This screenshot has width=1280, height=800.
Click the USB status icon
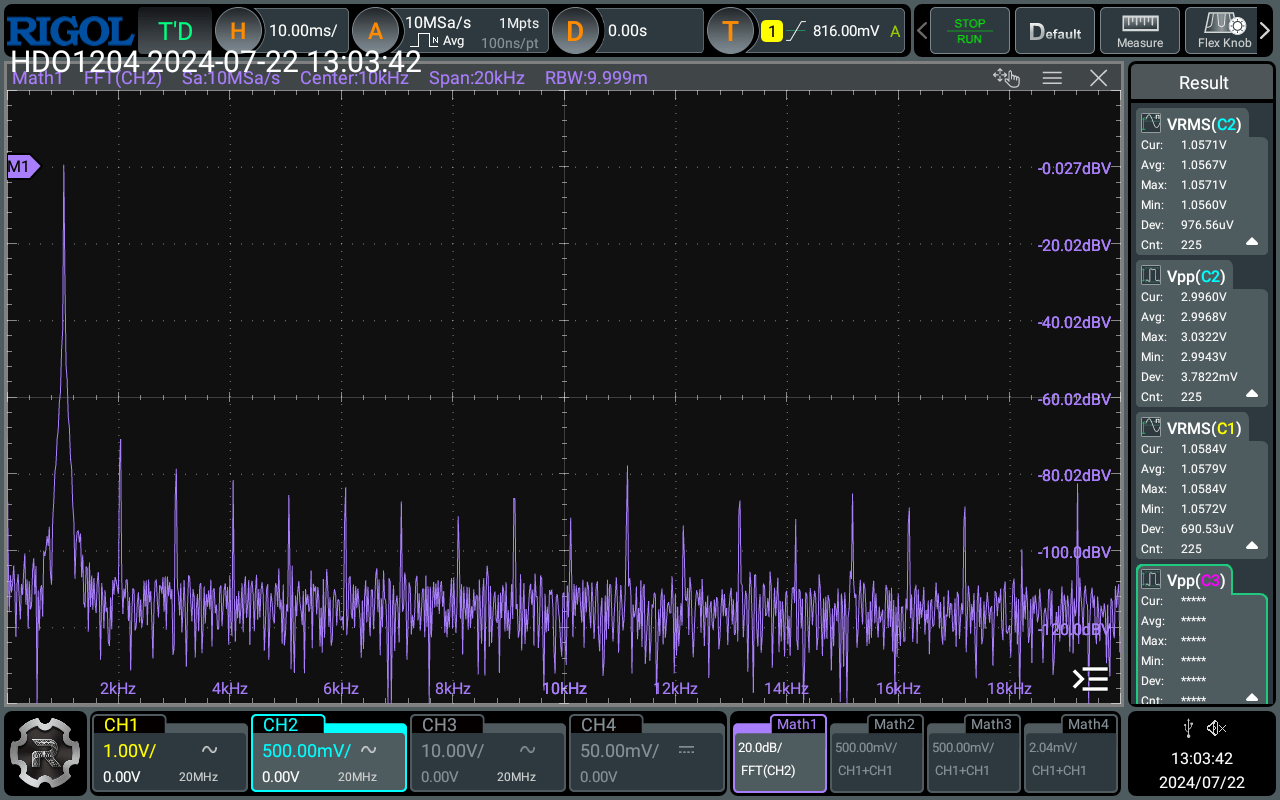(1187, 728)
